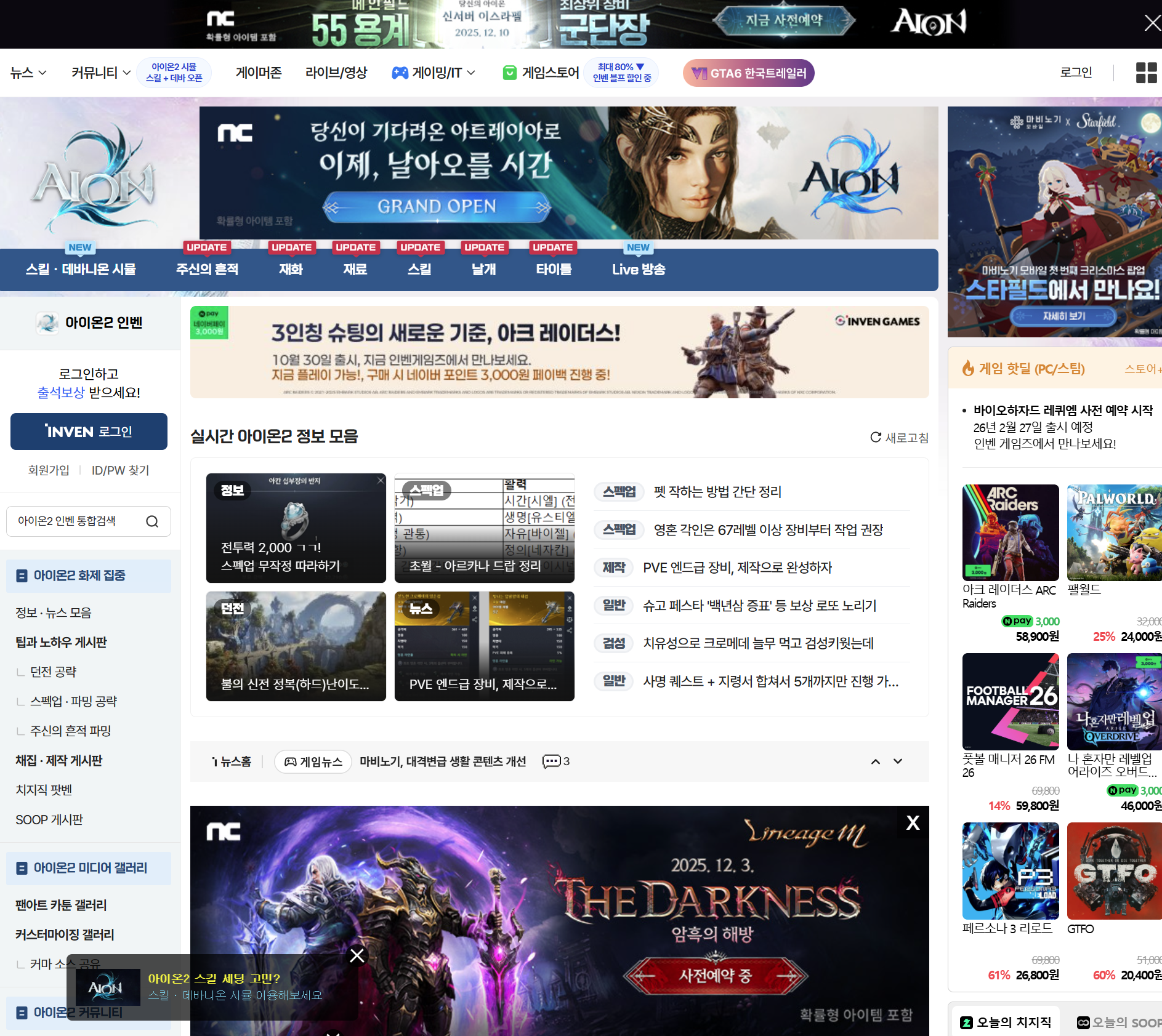Open the ARC Raiders game deal thumbnail
1162x1036 pixels.
(1011, 532)
